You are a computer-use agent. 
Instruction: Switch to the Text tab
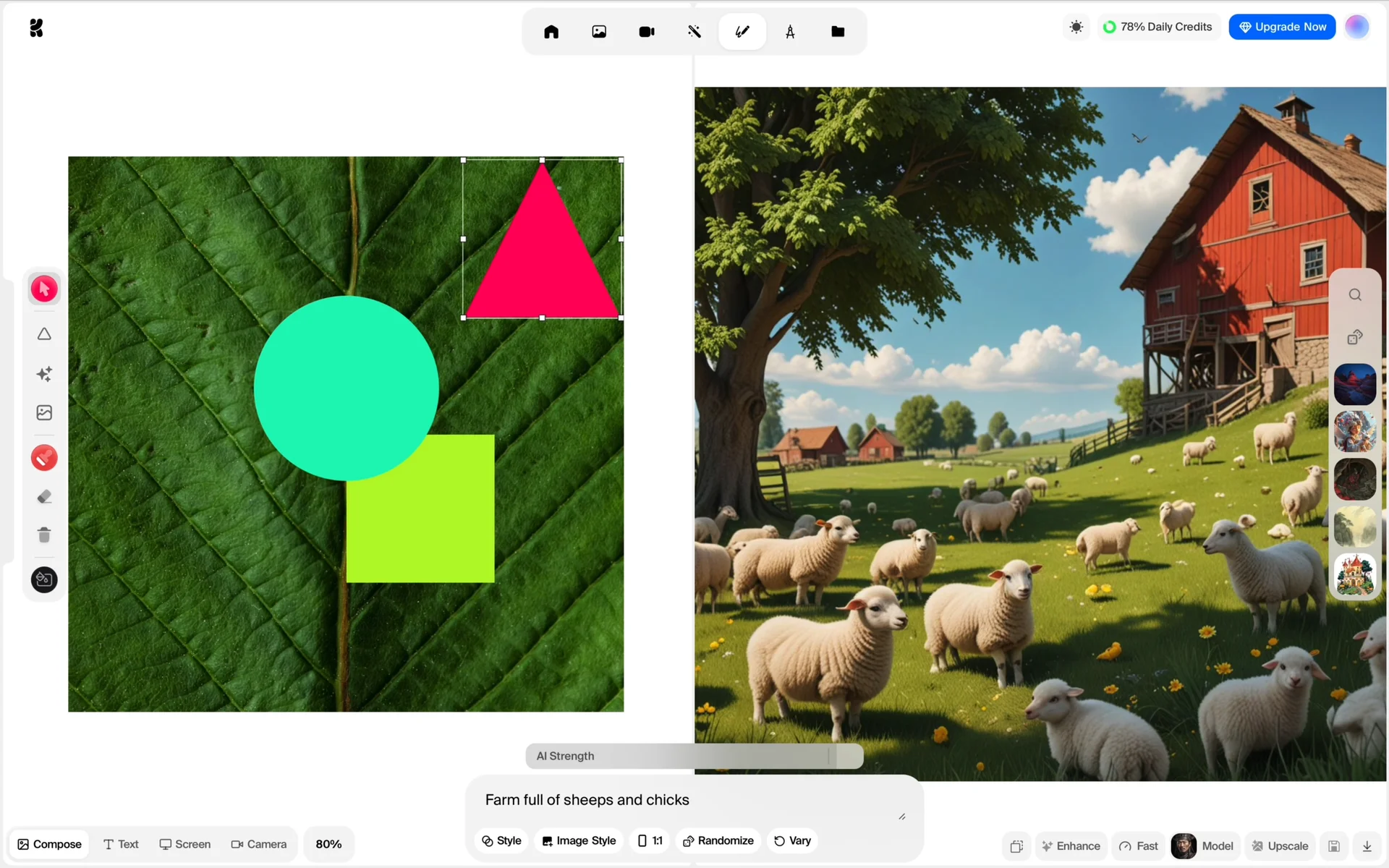coord(121,844)
